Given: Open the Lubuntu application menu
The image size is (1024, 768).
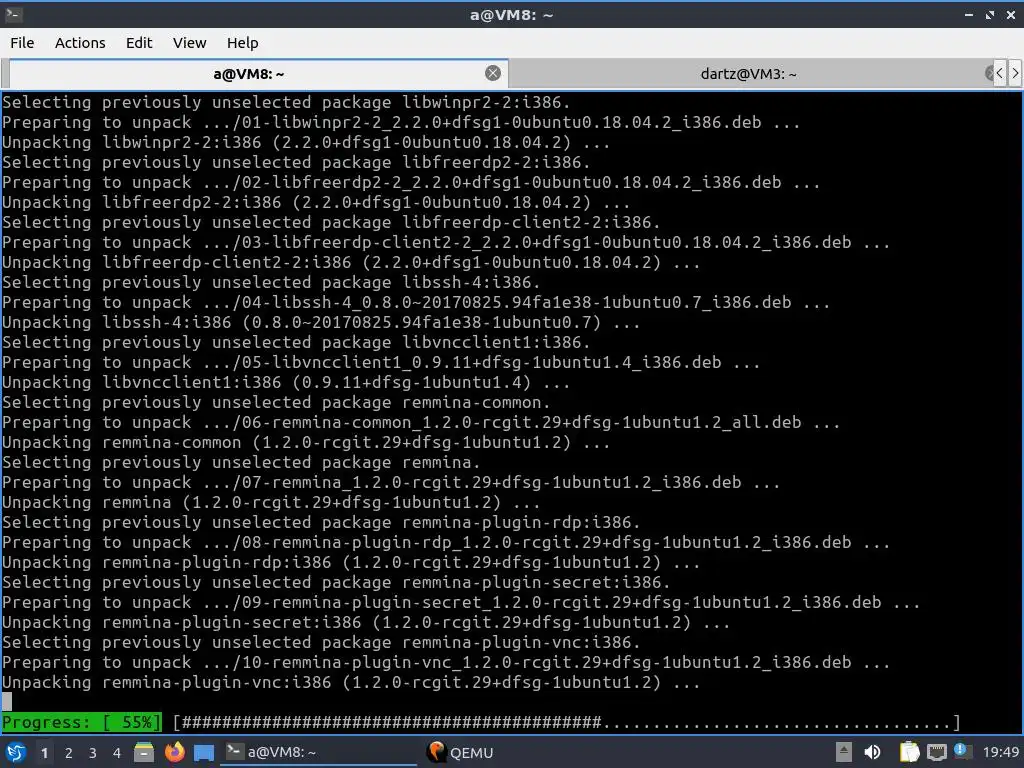Looking at the screenshot, I should 16,752.
